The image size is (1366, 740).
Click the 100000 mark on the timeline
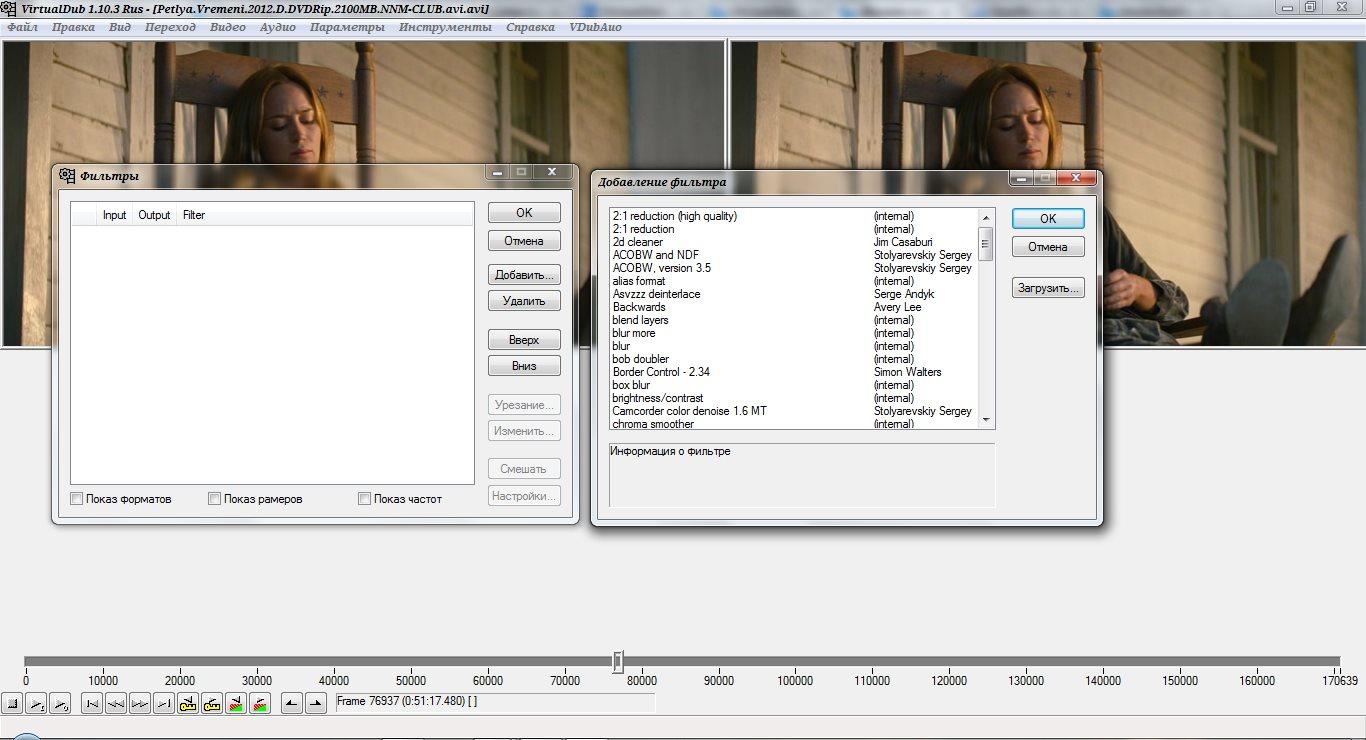pyautogui.click(x=795, y=681)
